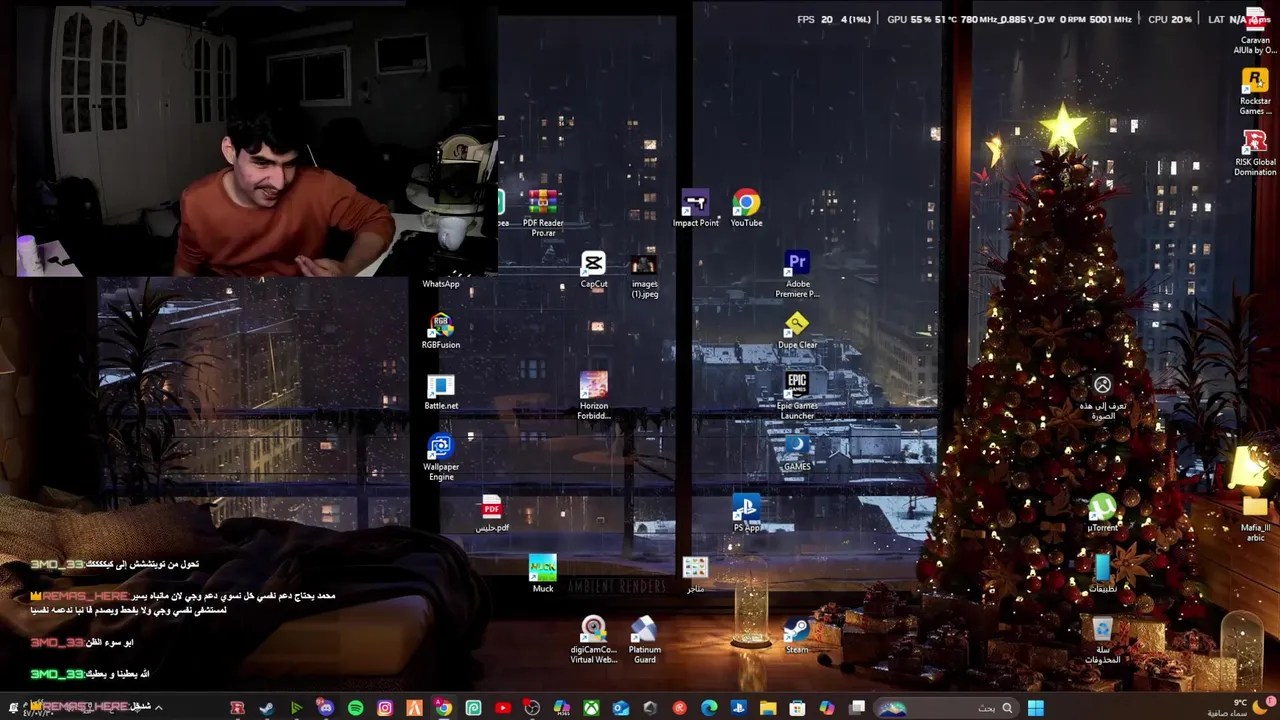Open Instagram on the taskbar
The width and height of the screenshot is (1280, 720).
pos(385,708)
